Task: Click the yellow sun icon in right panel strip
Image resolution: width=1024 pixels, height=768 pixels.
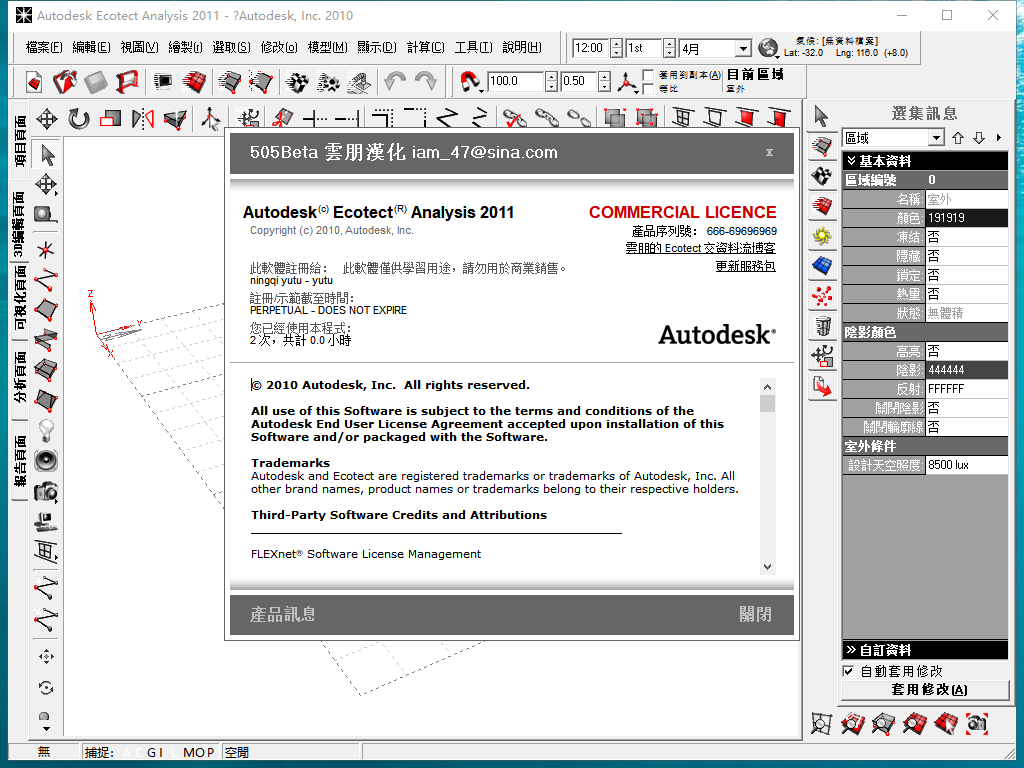Action: [822, 236]
